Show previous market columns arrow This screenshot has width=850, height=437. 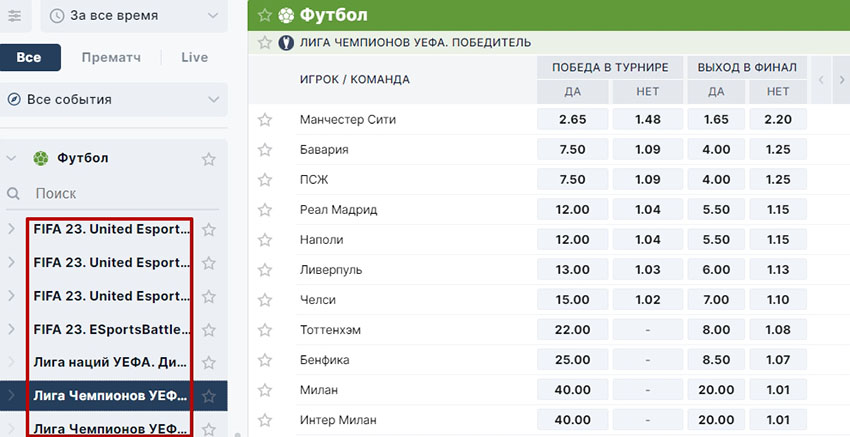tap(821, 80)
